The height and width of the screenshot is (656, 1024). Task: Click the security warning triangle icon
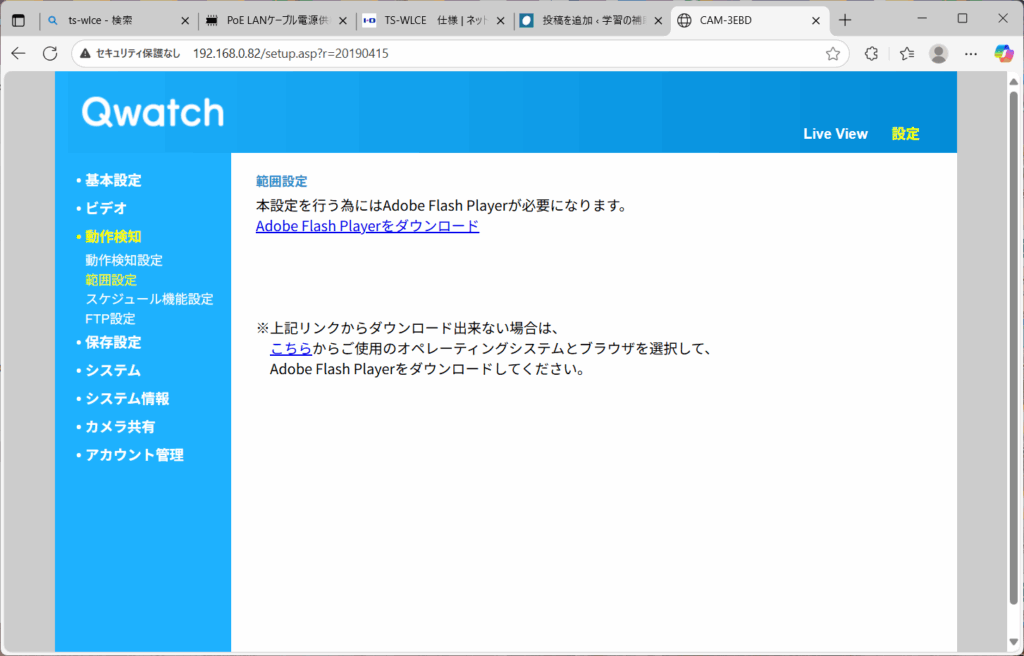(85, 54)
